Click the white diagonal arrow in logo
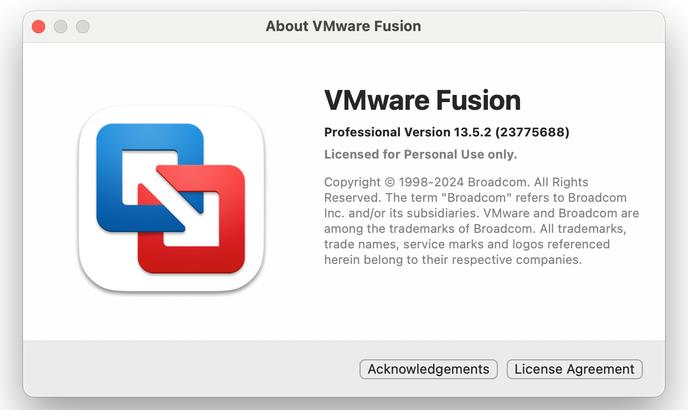Screen dimensions: 688x410 (169, 198)
